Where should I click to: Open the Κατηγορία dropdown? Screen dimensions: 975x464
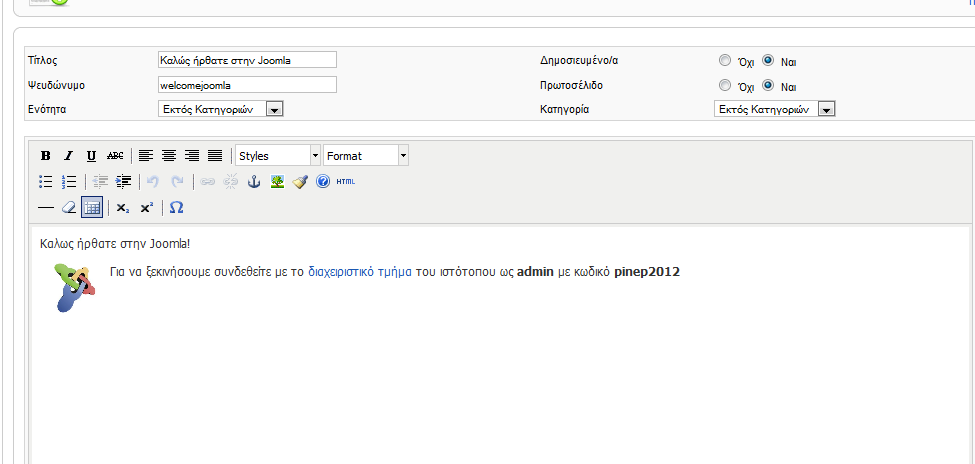click(774, 109)
